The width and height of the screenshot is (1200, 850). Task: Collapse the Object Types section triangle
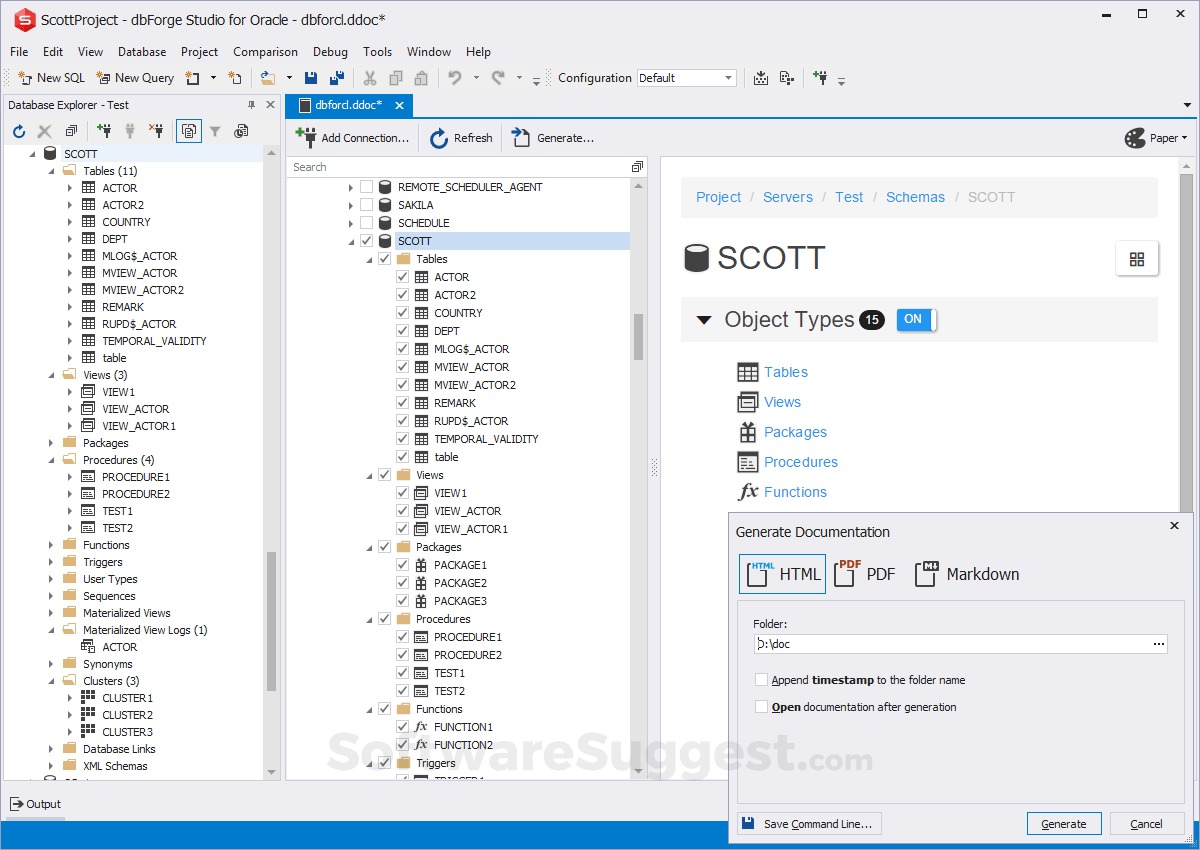click(x=704, y=320)
